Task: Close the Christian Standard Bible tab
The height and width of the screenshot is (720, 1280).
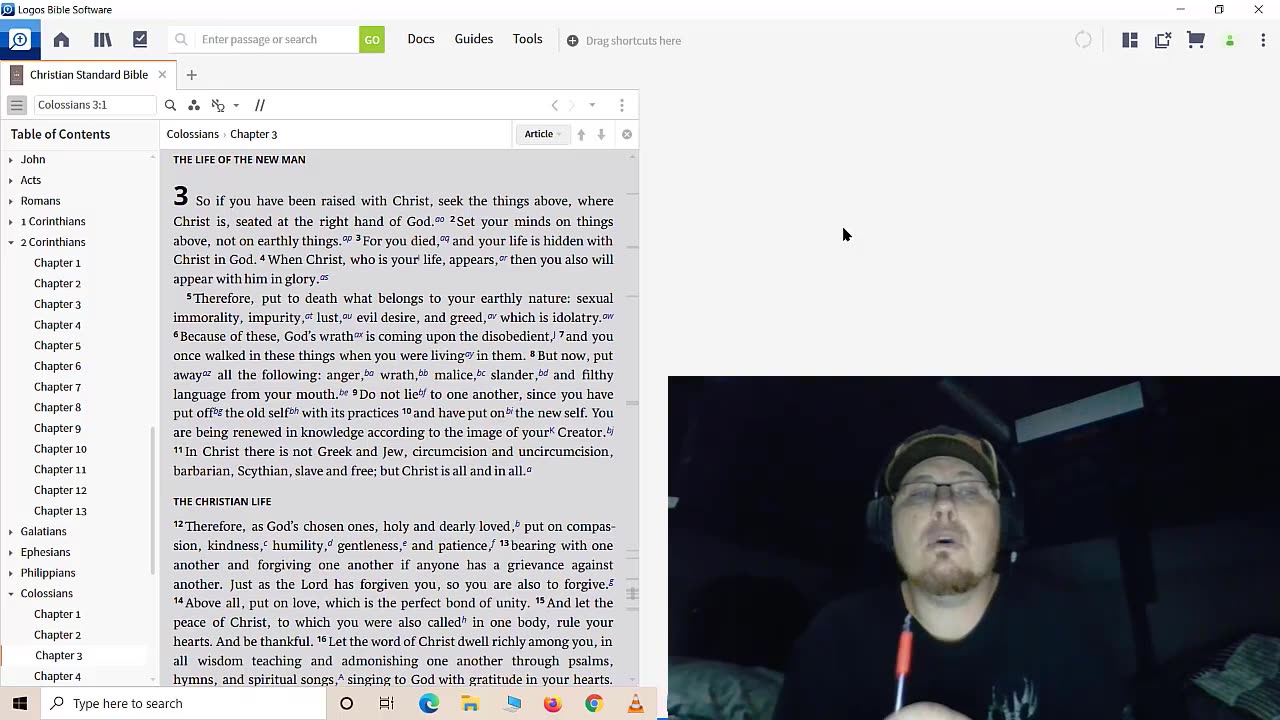Action: pos(162,75)
